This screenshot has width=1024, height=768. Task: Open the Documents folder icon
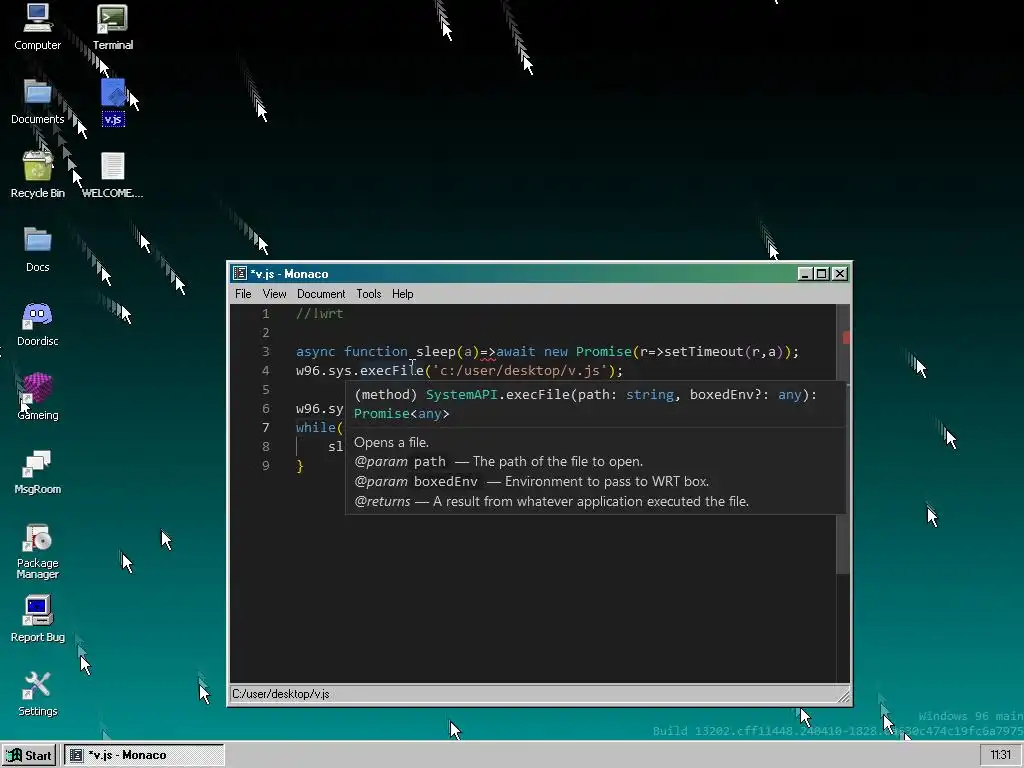tap(37, 101)
